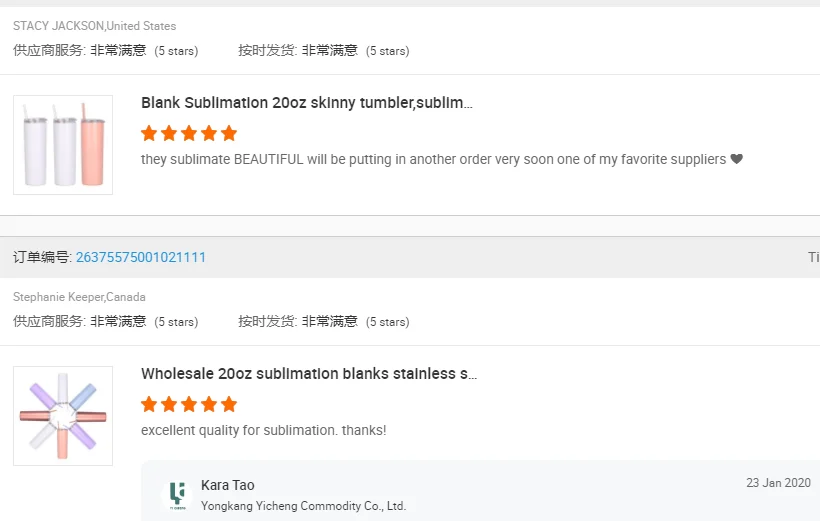
Task: Open Wholesale 20oz sublimation blanks product link
Action: 309,374
